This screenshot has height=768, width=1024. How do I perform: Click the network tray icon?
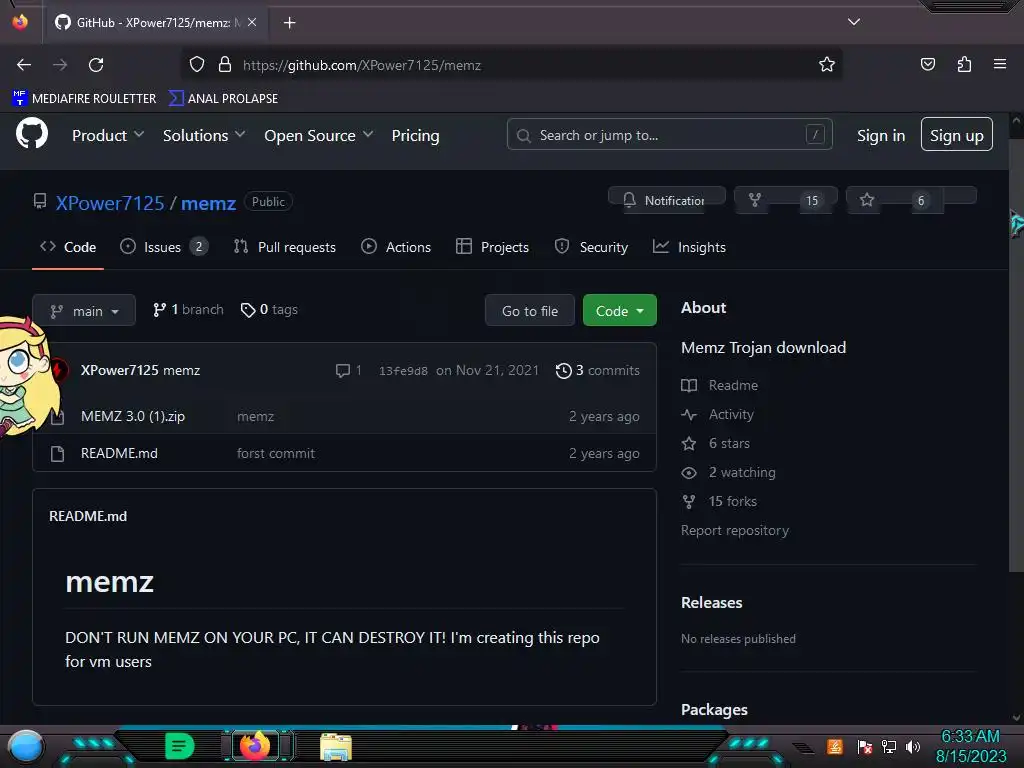[889, 746]
